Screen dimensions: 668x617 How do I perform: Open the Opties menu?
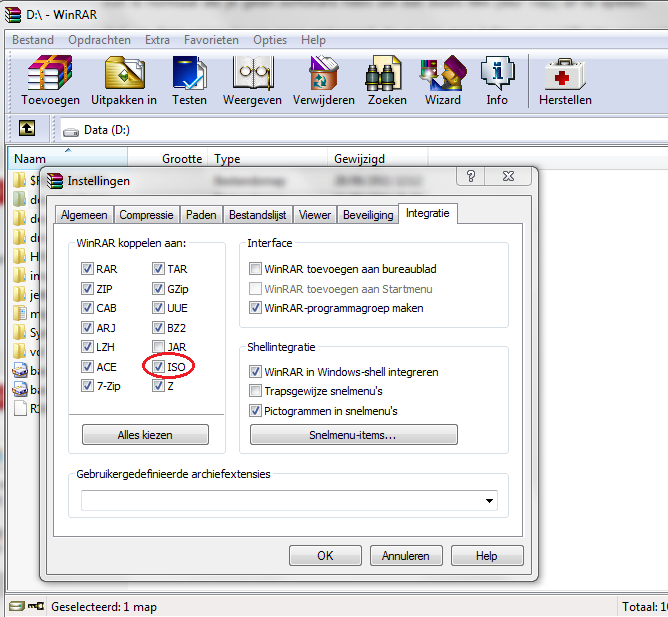[270, 40]
